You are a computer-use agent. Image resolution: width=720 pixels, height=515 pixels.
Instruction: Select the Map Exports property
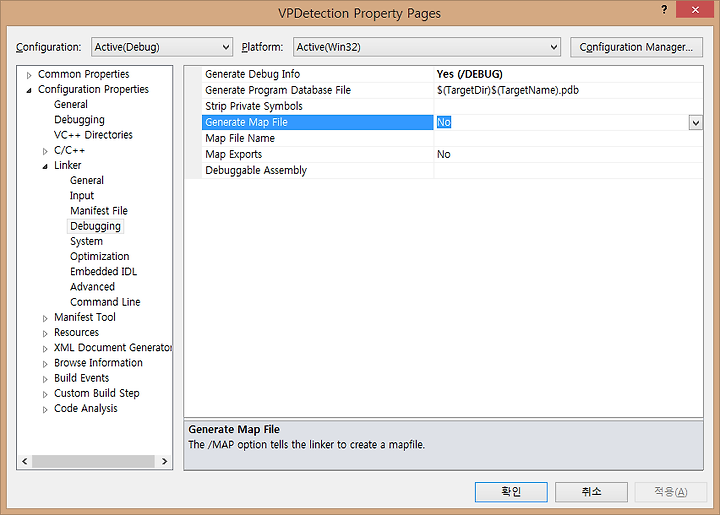317,154
